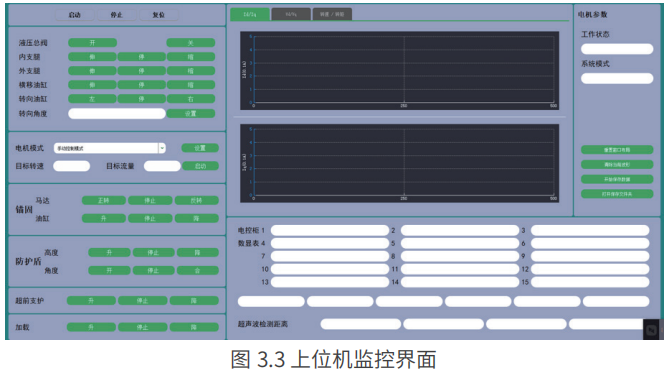Raise 防护盾 高度 with 升 button
The image size is (667, 388).
tap(109, 252)
